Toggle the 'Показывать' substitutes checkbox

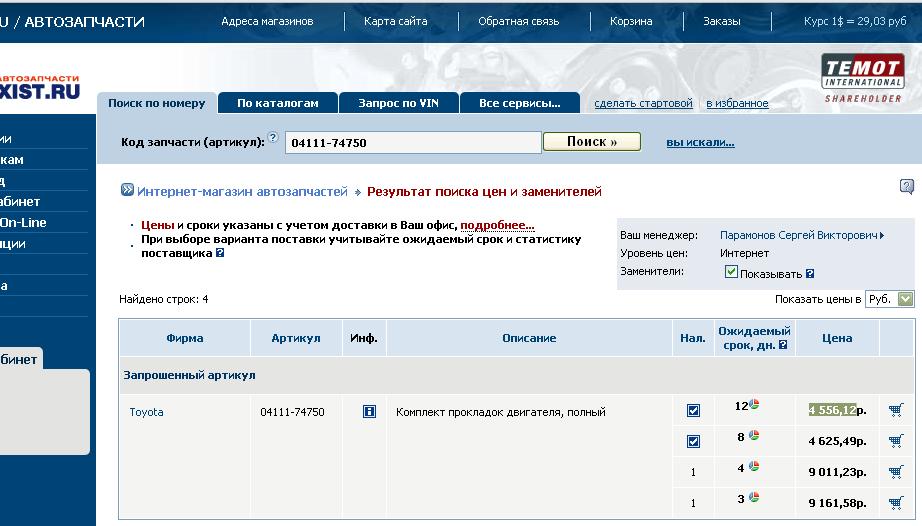pos(731,272)
